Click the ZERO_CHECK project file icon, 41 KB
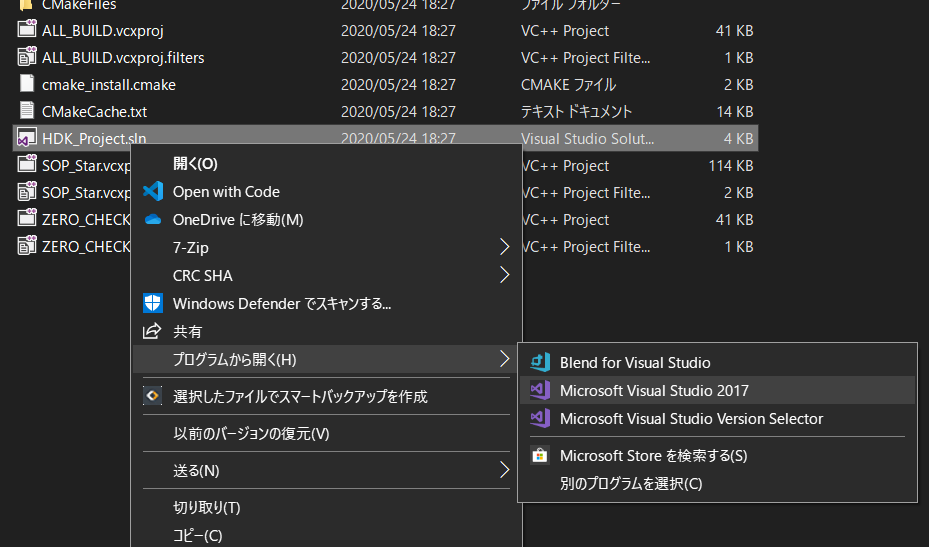The width and height of the screenshot is (929, 547). [26, 219]
